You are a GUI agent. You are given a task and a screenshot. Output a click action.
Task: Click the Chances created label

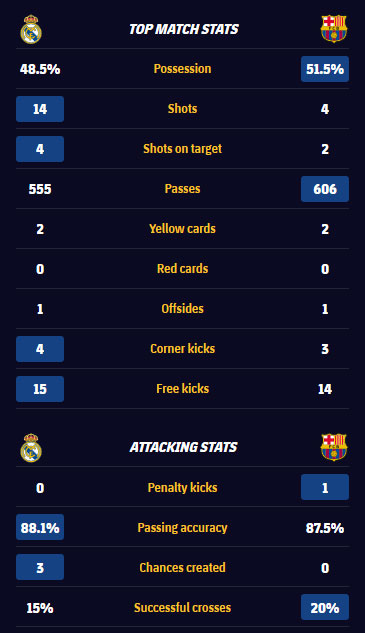pyautogui.click(x=182, y=567)
